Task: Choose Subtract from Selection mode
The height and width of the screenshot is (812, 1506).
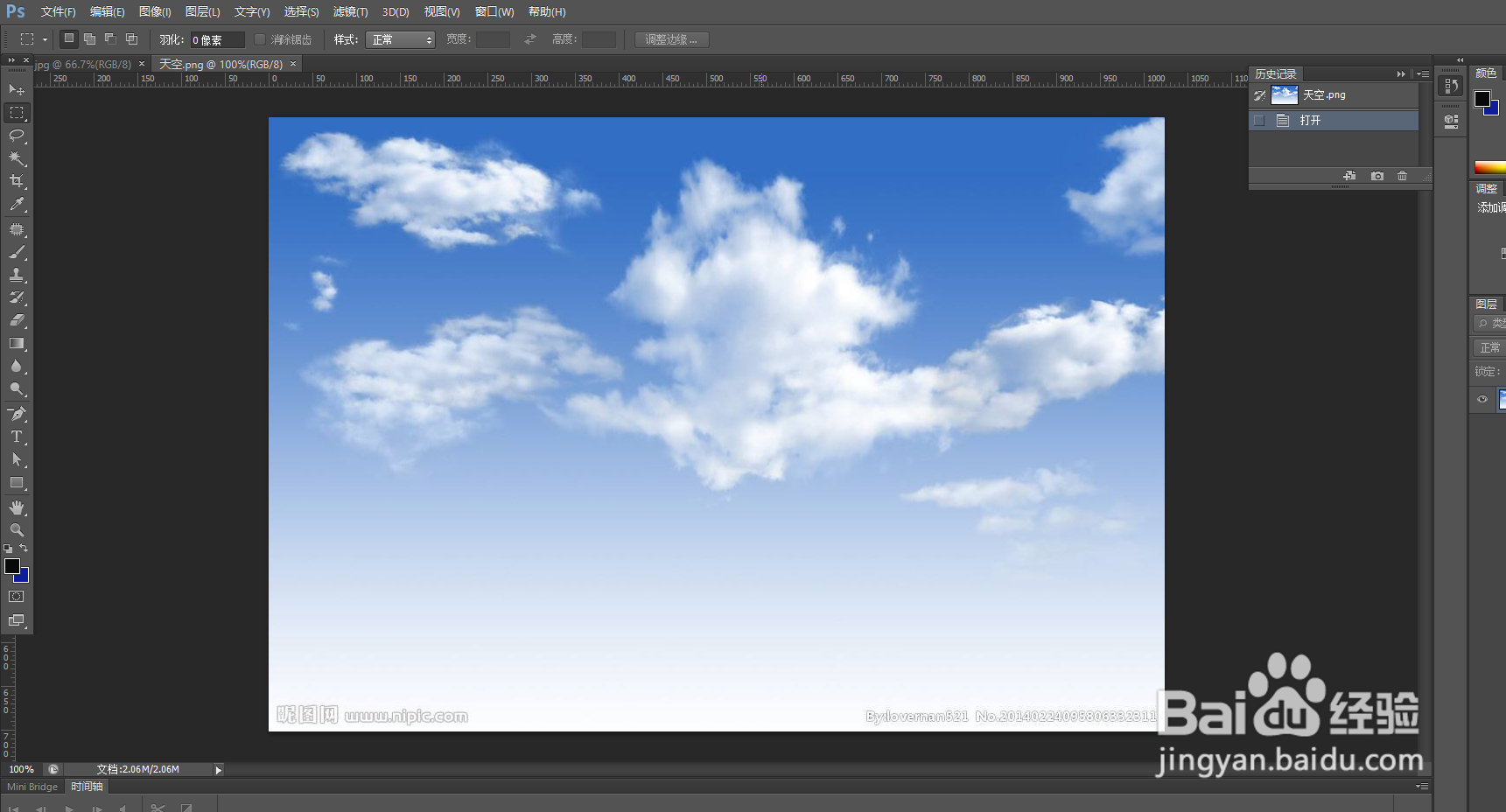Action: (110, 38)
